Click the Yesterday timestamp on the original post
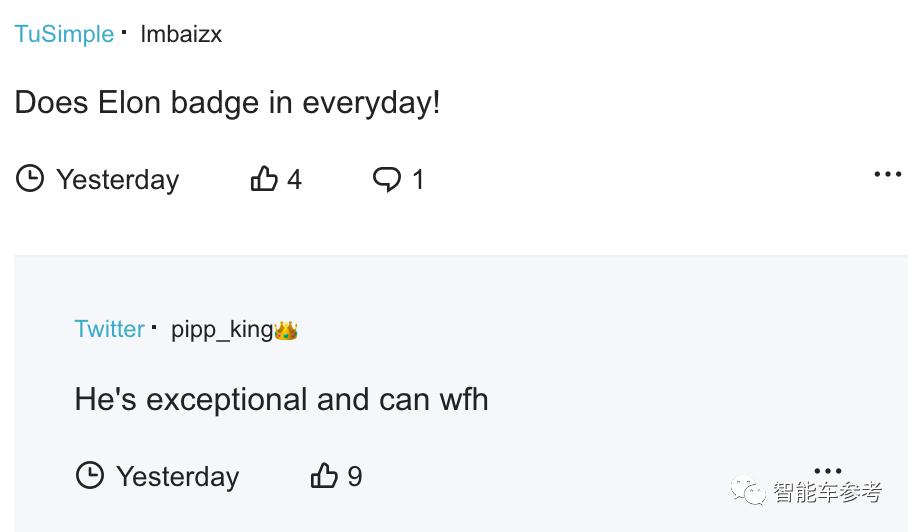912x532 pixels. point(117,180)
